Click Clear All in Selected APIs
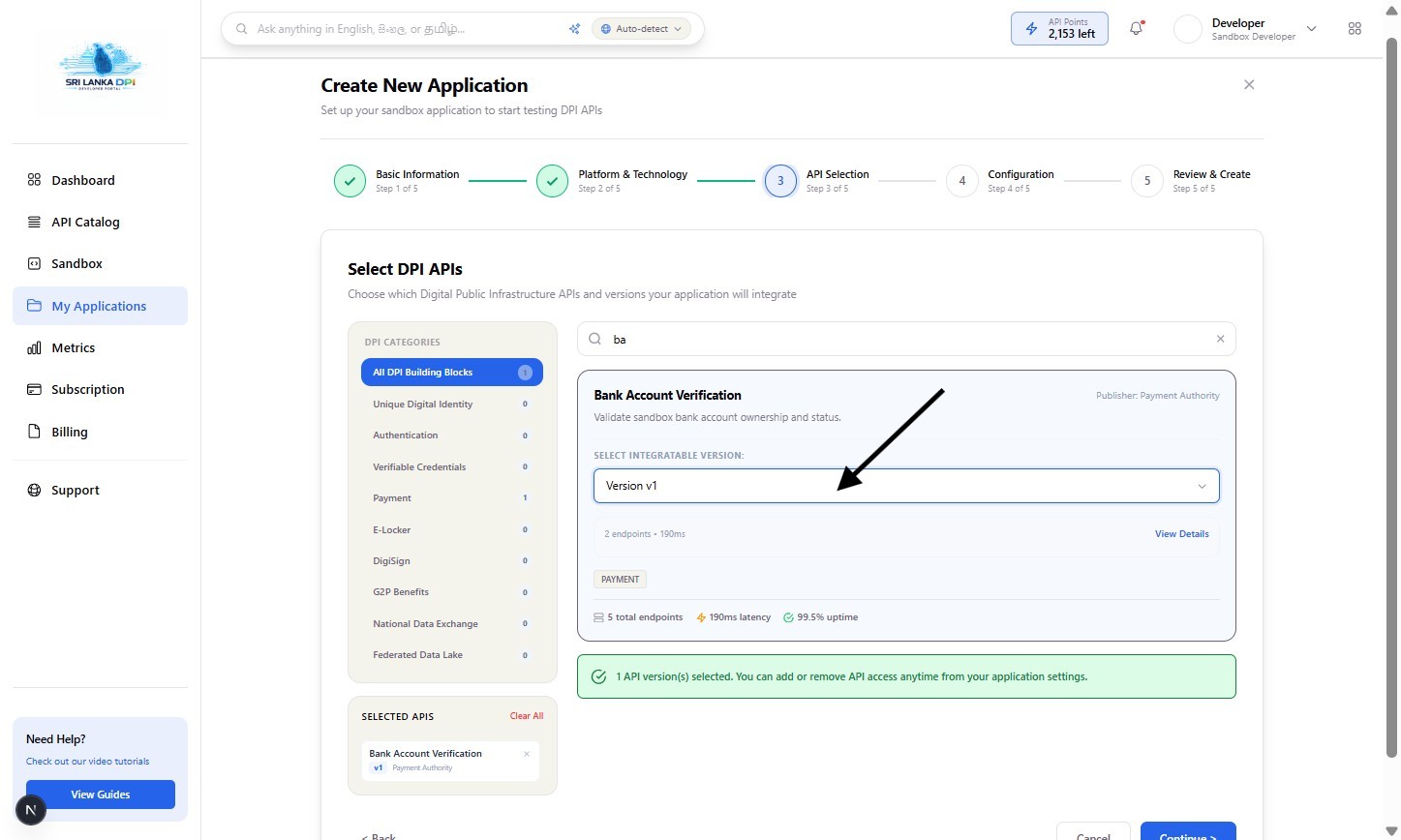Screen dimensions: 1401x840 click(x=527, y=716)
